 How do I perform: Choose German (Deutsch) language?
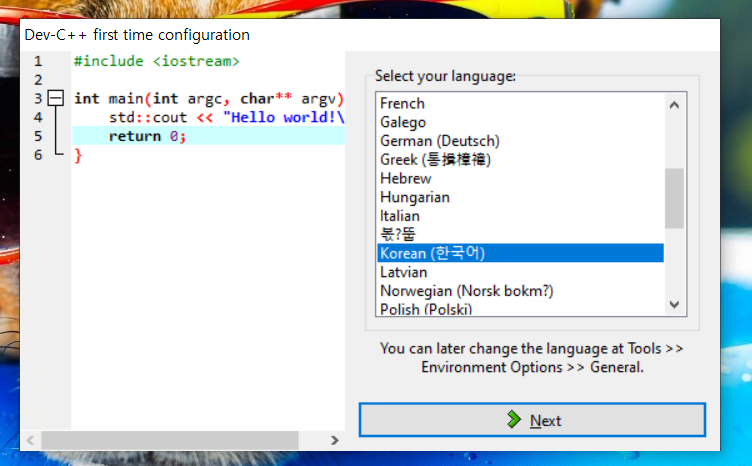pyautogui.click(x=520, y=140)
